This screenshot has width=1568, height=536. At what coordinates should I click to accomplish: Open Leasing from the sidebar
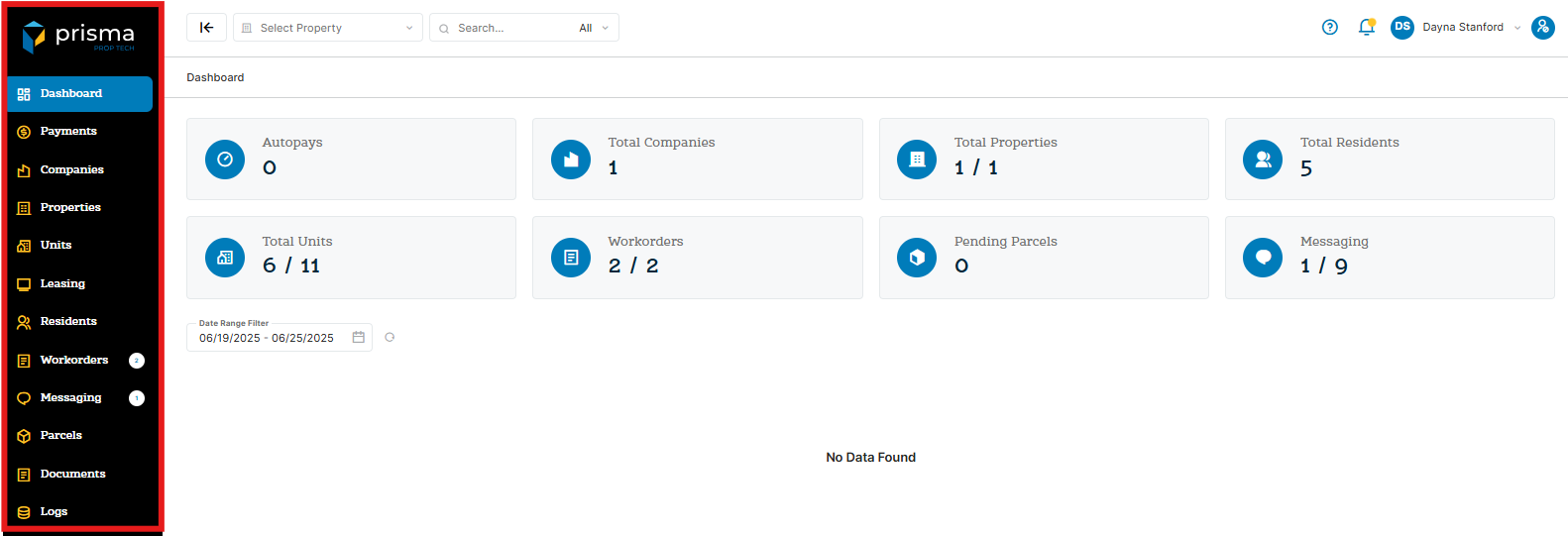62,284
